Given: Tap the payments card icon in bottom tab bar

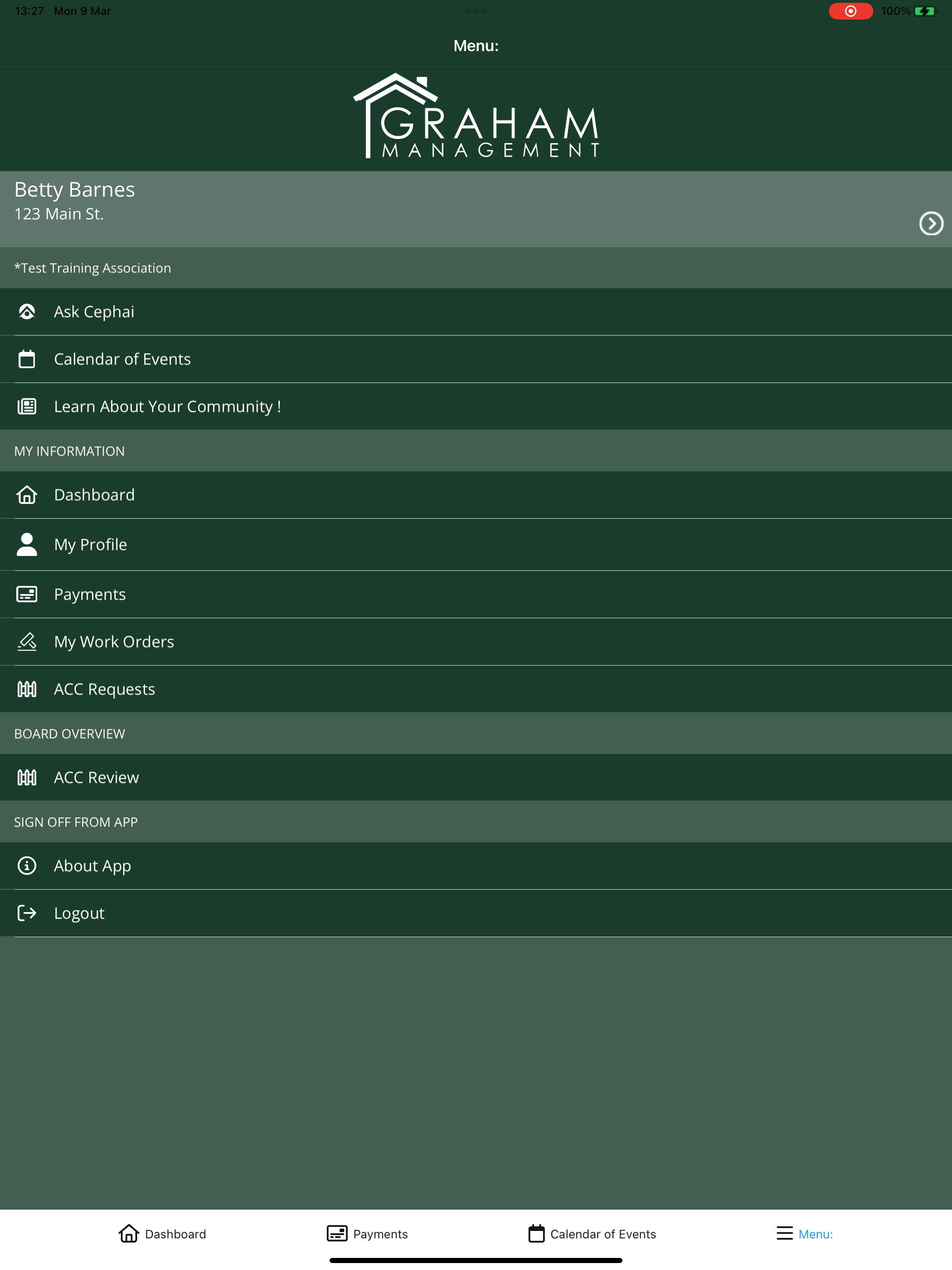Looking at the screenshot, I should pyautogui.click(x=337, y=1233).
